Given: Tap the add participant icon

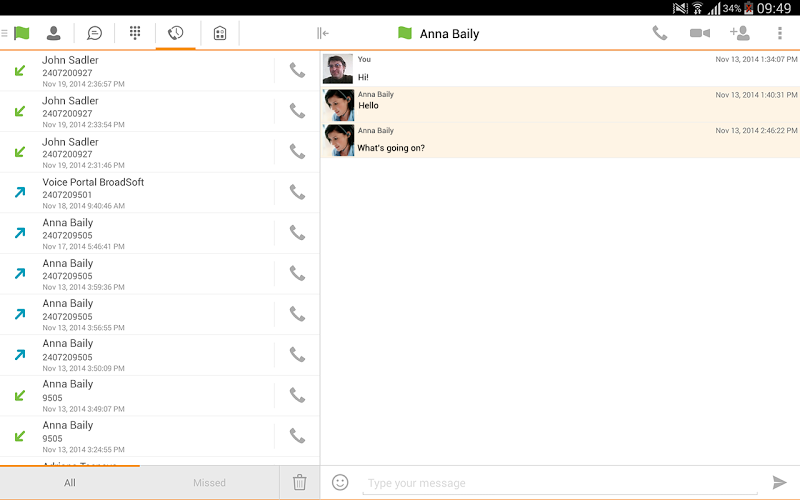Looking at the screenshot, I should tap(740, 33).
